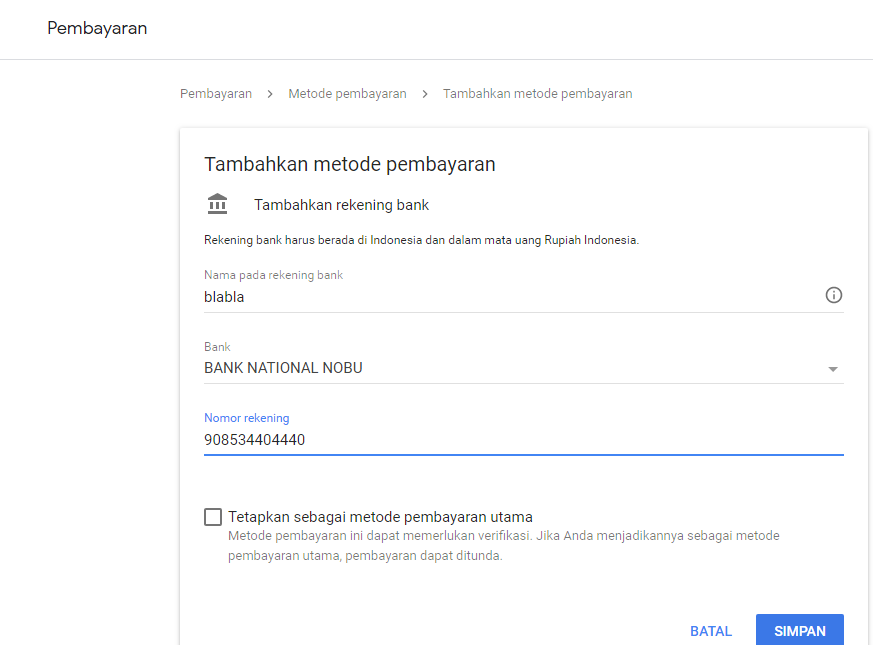This screenshot has height=645, width=873.
Task: Click the Pembayaran page header title
Action: pos(97,28)
